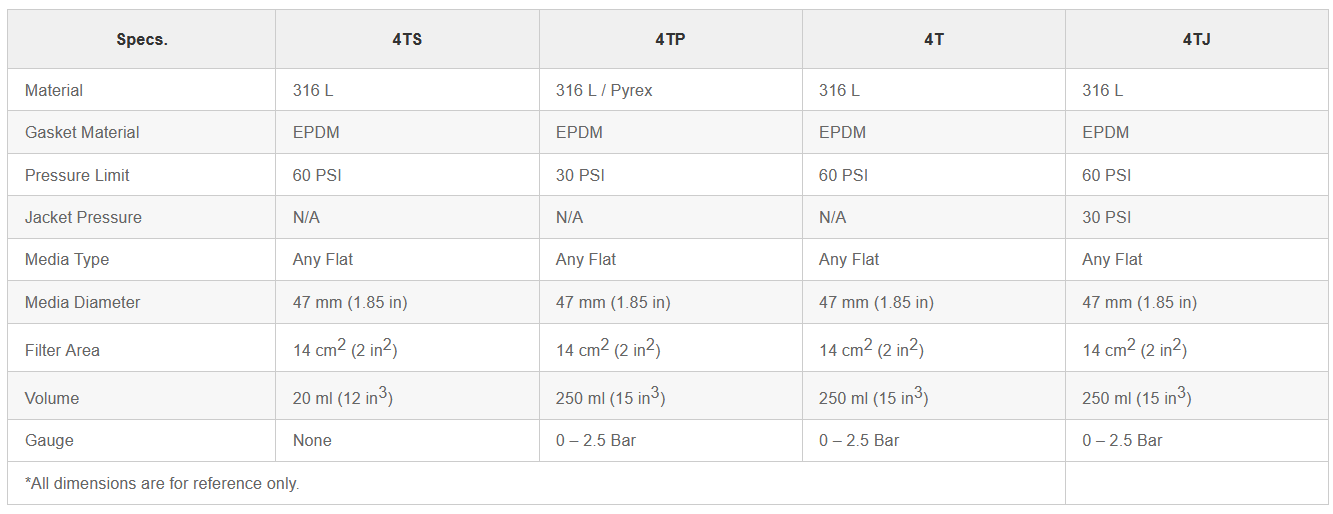Click the Gasket Material row label
This screenshot has width=1333, height=514.
[82, 132]
